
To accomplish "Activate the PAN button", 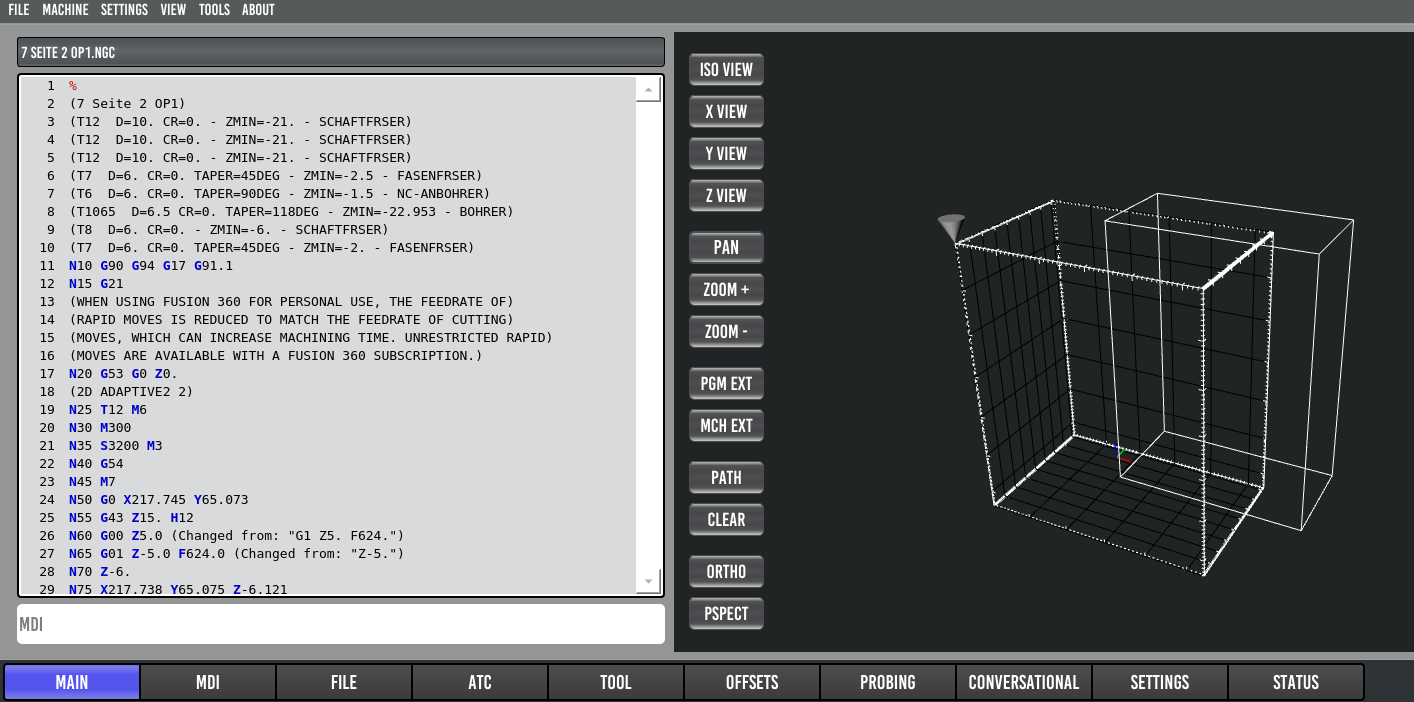I will pos(726,248).
